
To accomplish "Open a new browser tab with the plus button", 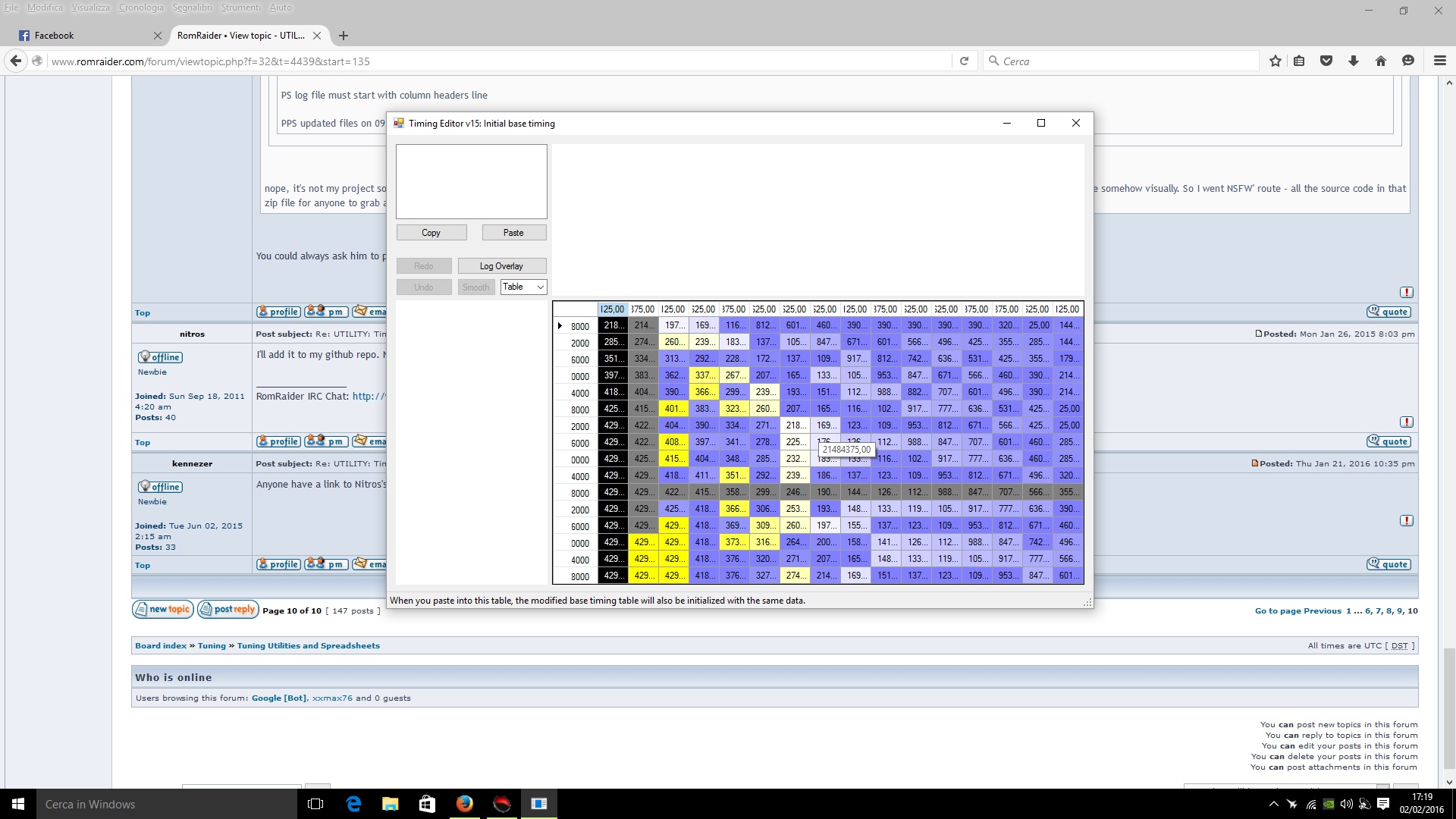I will [x=344, y=36].
